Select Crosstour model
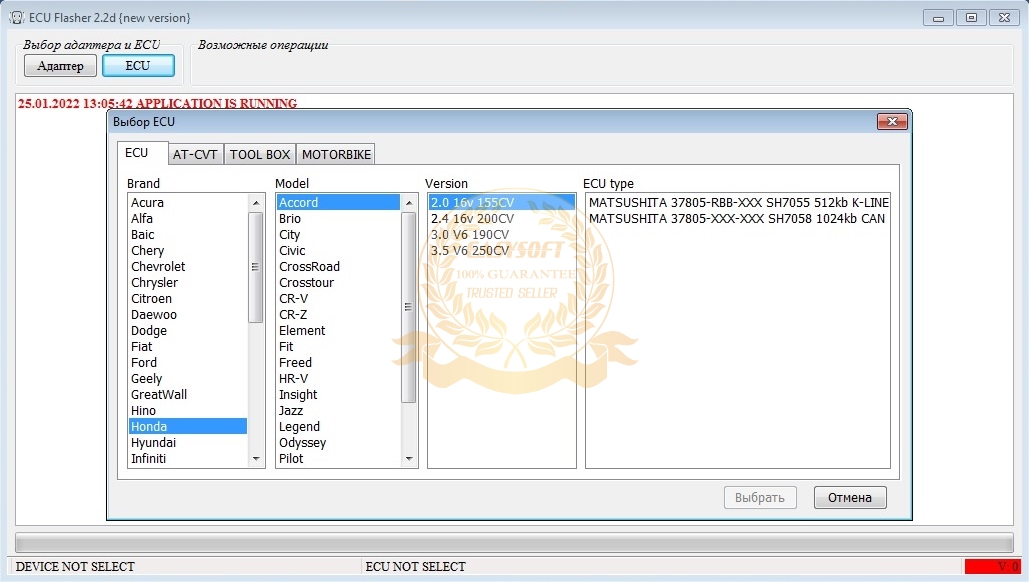This screenshot has height=582, width=1029. [x=338, y=282]
